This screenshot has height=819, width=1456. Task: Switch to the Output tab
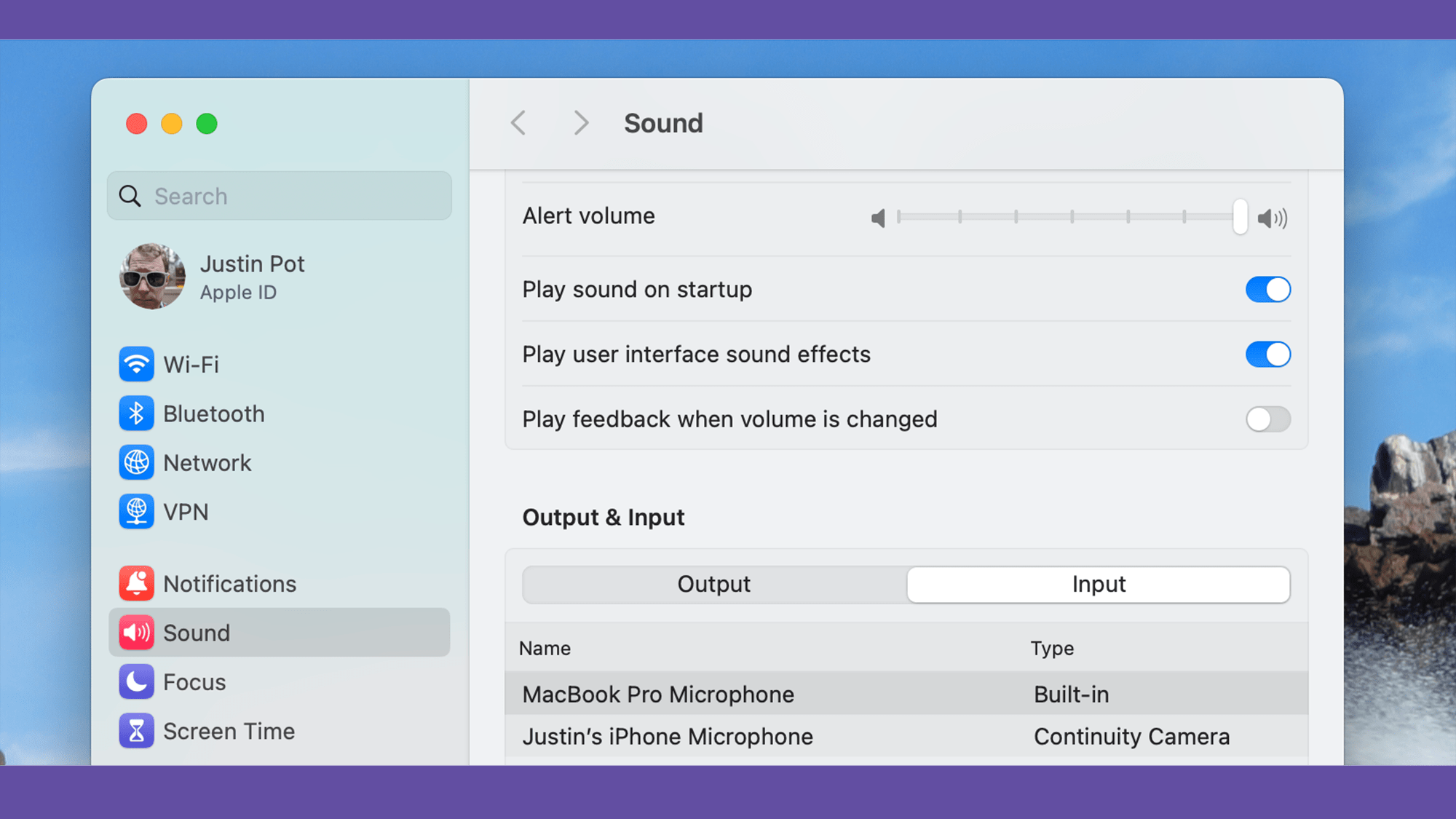coord(713,585)
